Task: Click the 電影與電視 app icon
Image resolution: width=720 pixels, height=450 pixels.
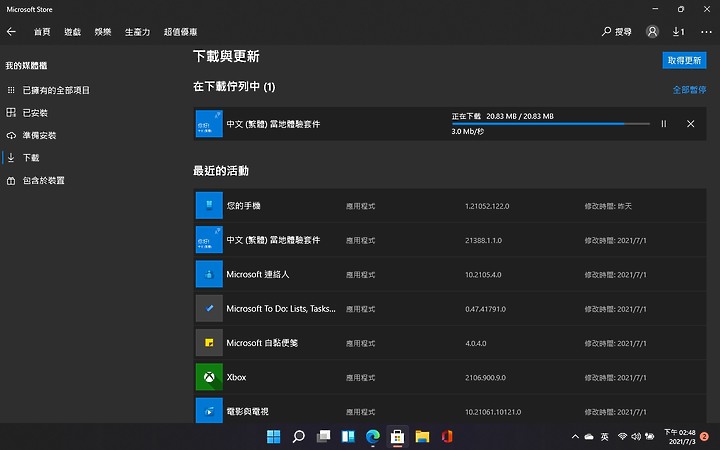Action: (209, 411)
